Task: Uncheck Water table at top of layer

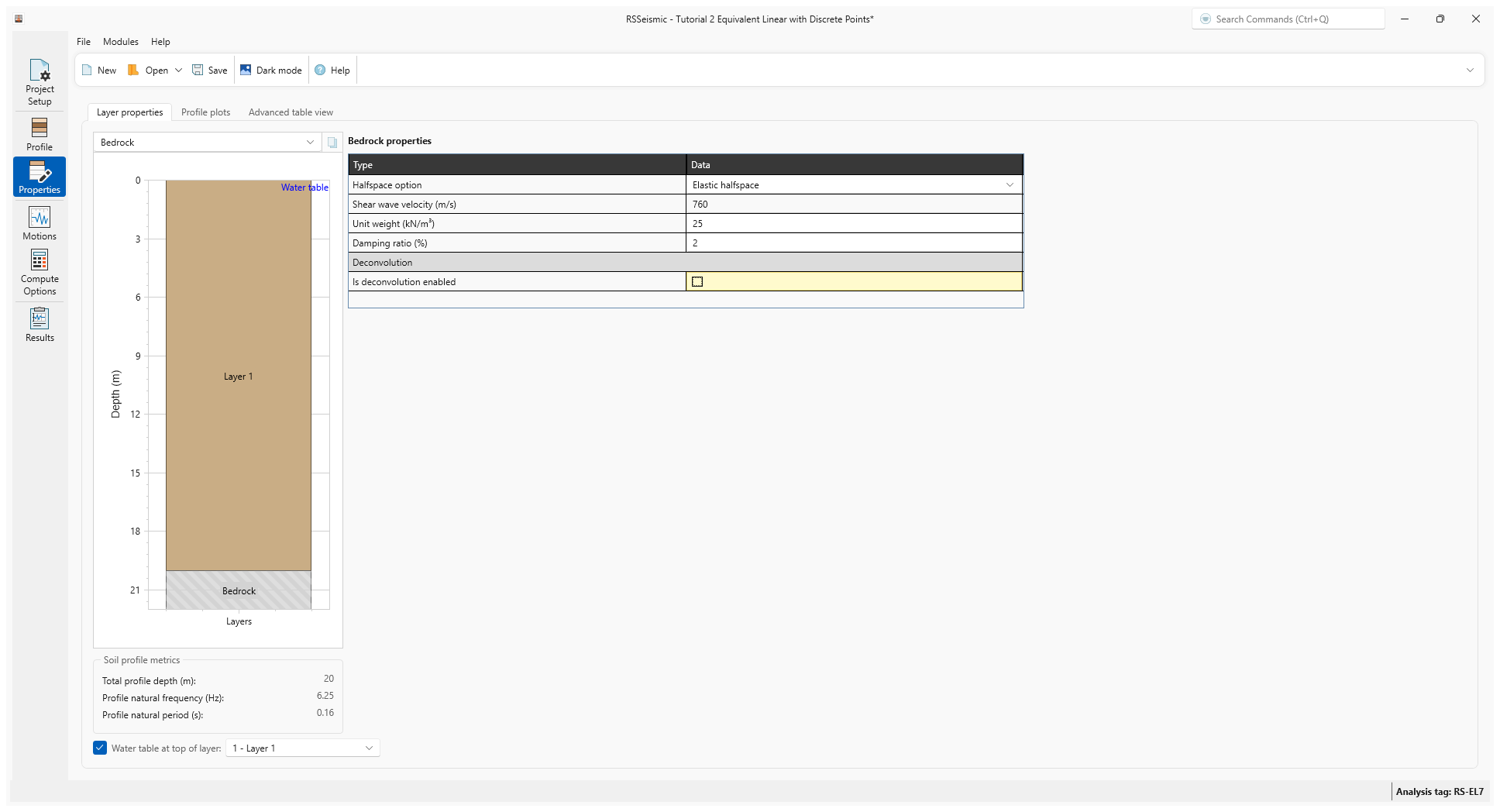Action: tap(100, 748)
